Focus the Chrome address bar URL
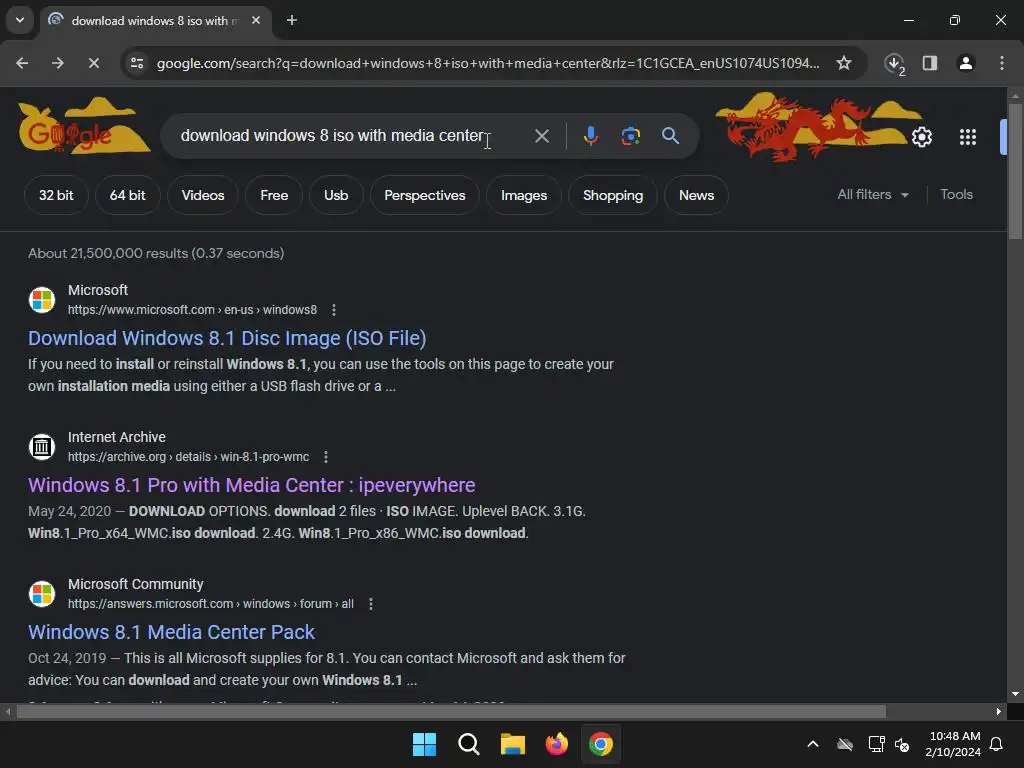1024x768 pixels. point(488,63)
